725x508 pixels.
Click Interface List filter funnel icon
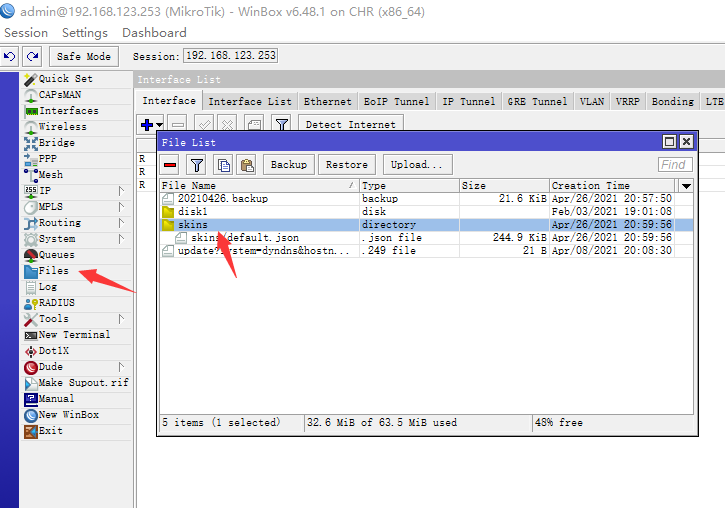(282, 123)
